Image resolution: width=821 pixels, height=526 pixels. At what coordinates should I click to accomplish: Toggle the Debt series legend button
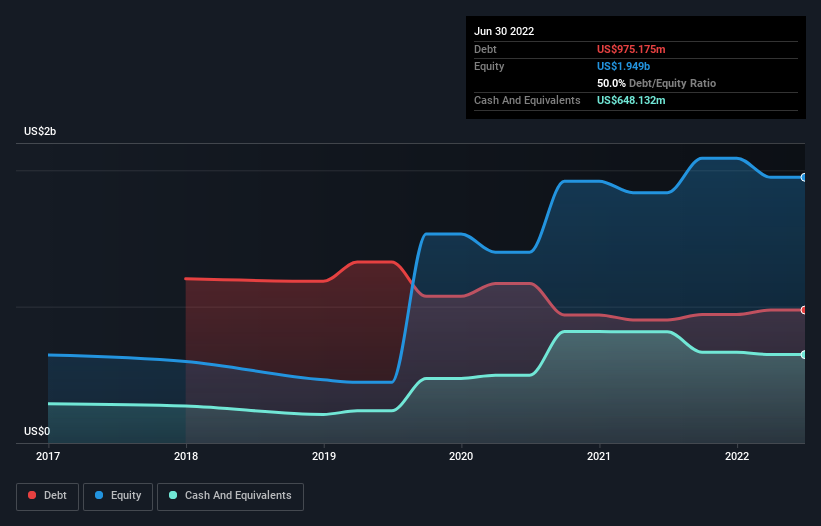[x=47, y=496]
